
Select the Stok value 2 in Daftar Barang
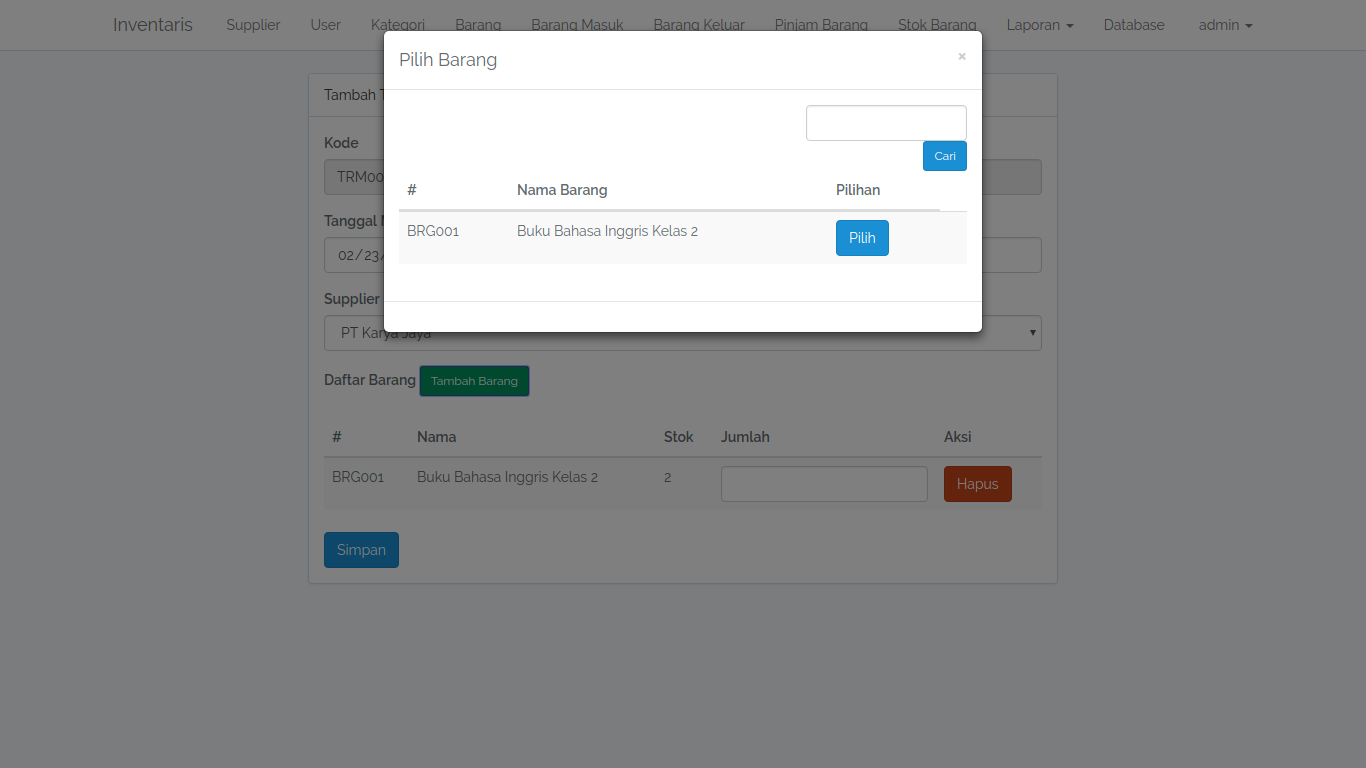tap(668, 477)
